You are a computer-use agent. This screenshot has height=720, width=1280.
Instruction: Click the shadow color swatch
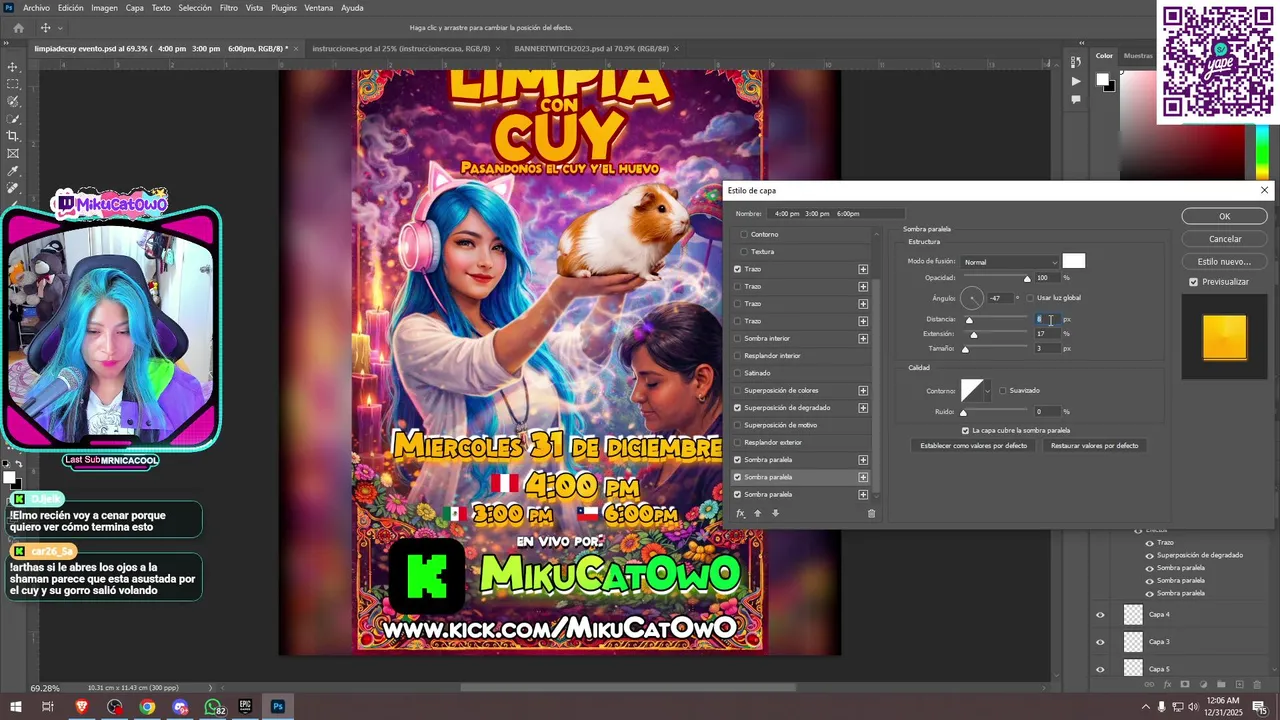1073,261
